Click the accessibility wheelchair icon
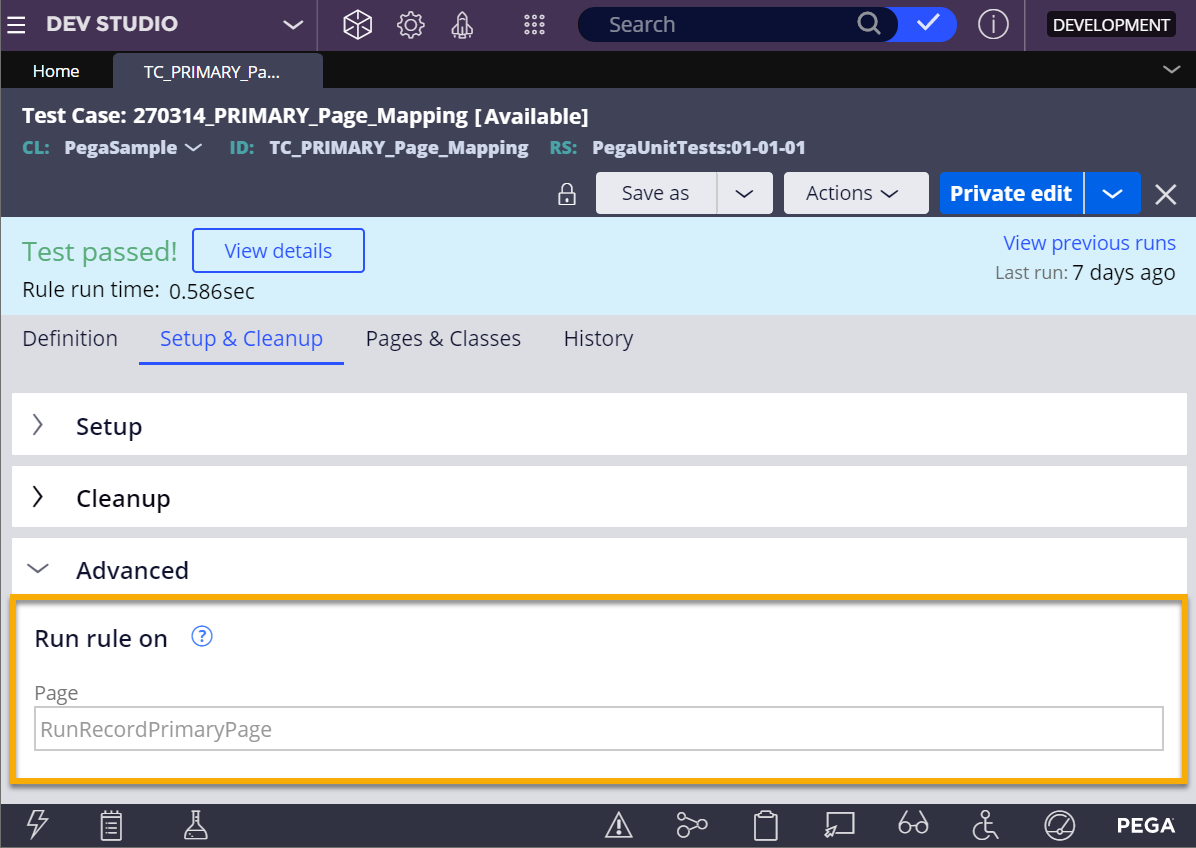1196x848 pixels. tap(986, 825)
